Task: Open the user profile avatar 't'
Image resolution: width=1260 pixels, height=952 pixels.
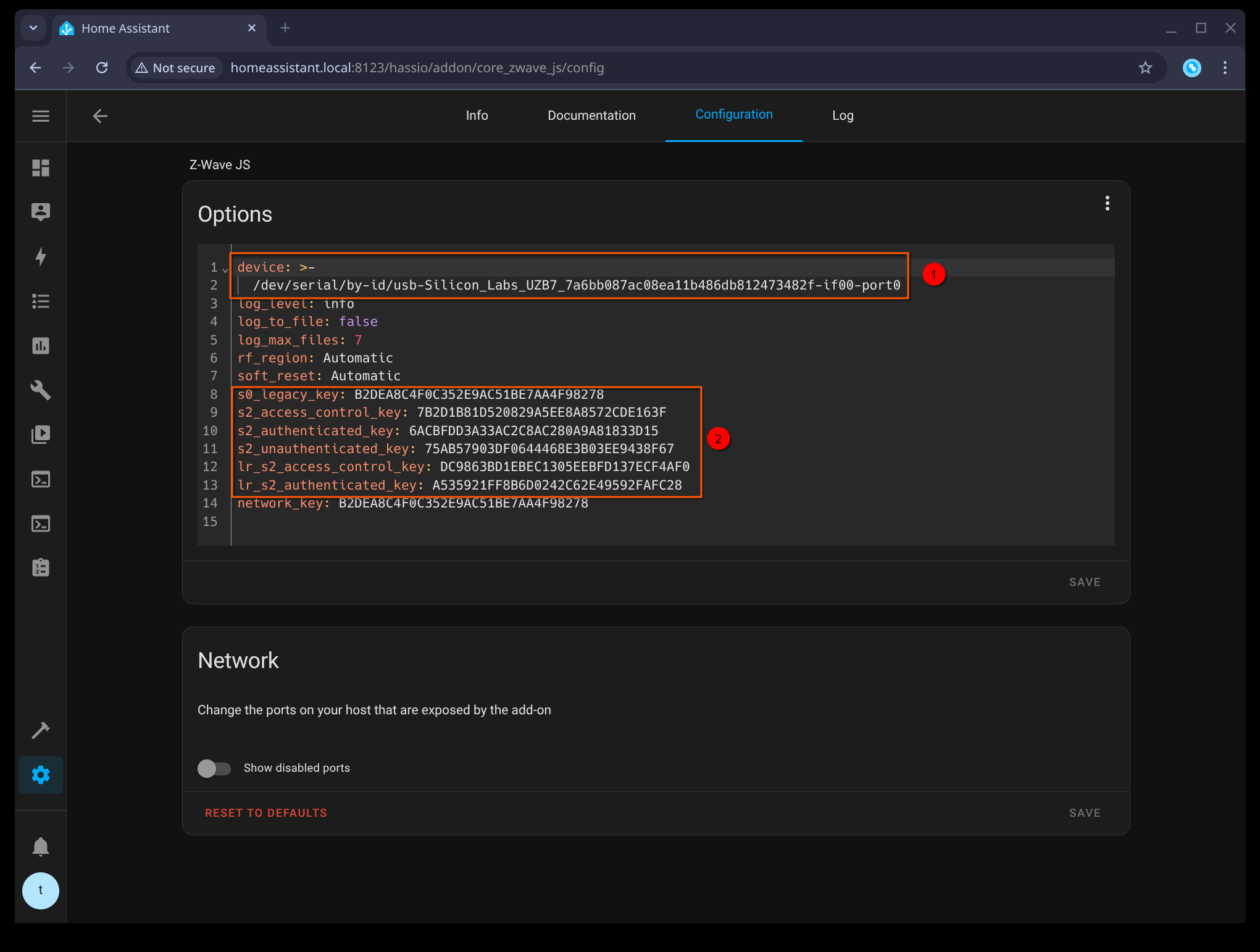Action: point(41,890)
